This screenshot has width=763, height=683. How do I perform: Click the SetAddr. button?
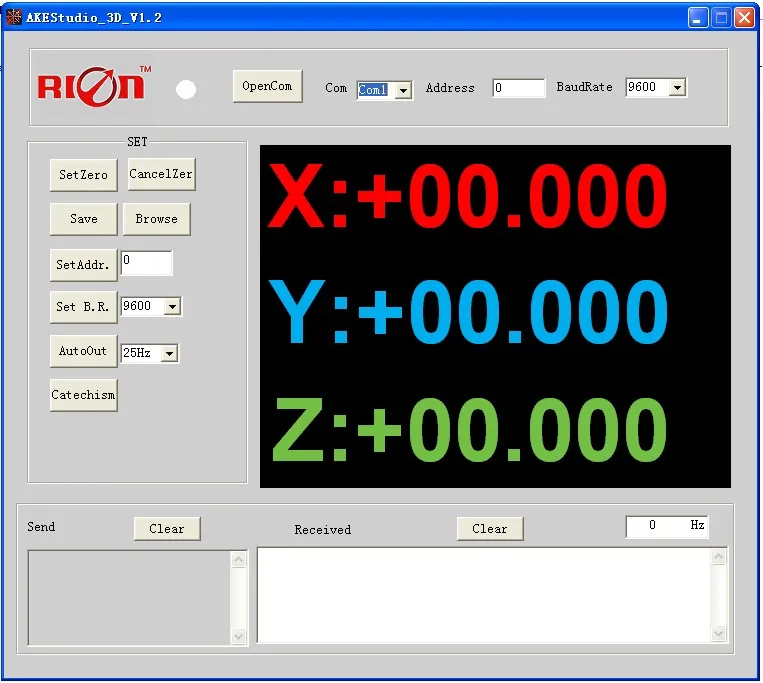pyautogui.click(x=84, y=265)
